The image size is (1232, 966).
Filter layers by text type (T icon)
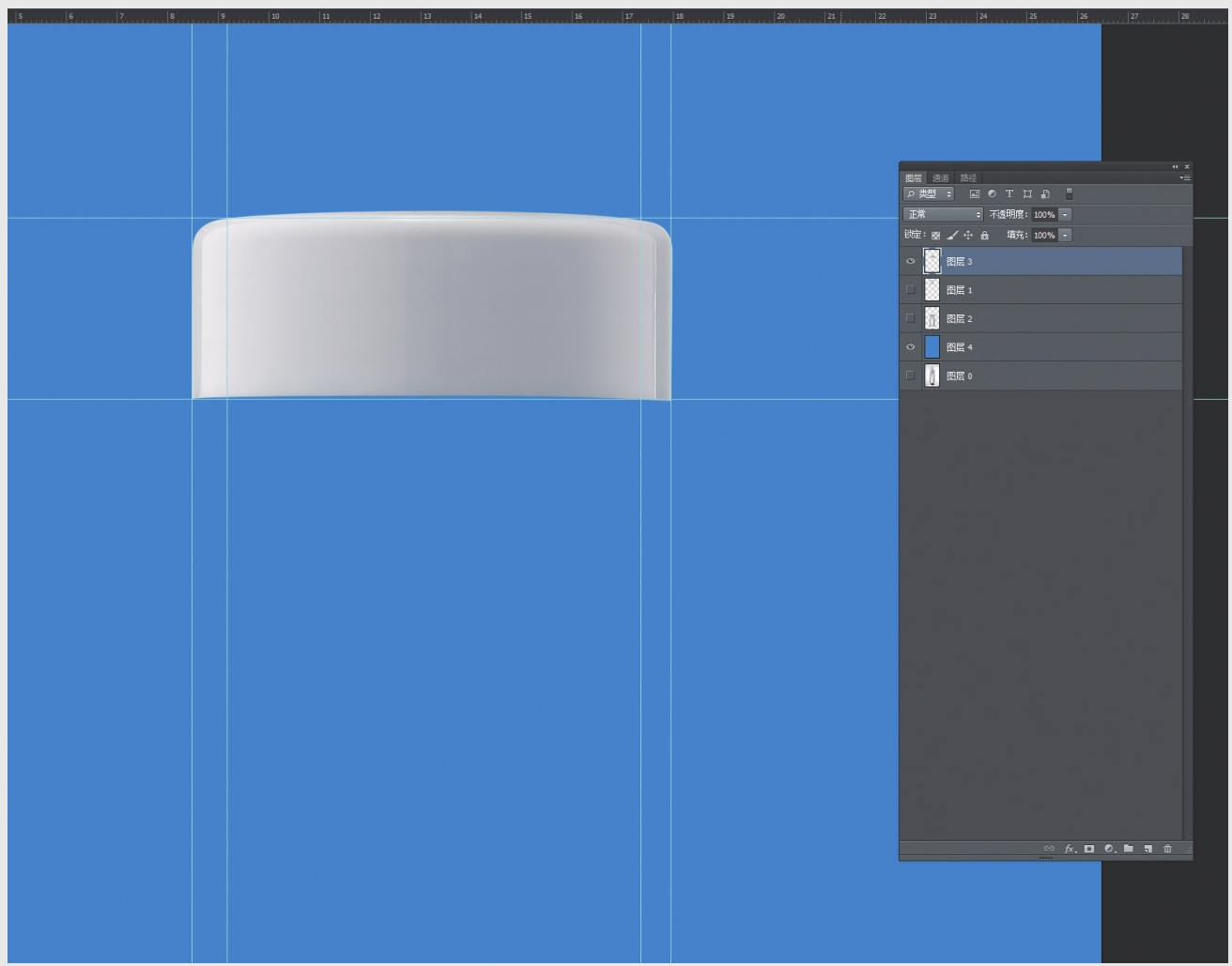point(1009,194)
